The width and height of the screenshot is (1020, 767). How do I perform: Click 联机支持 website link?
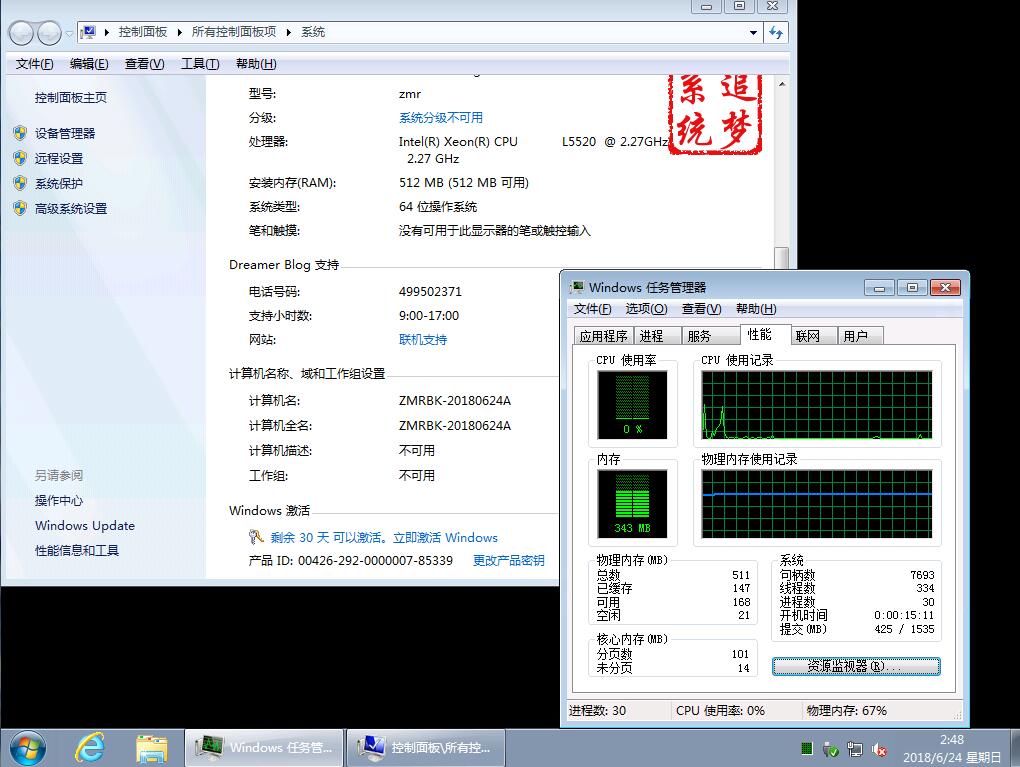point(423,340)
